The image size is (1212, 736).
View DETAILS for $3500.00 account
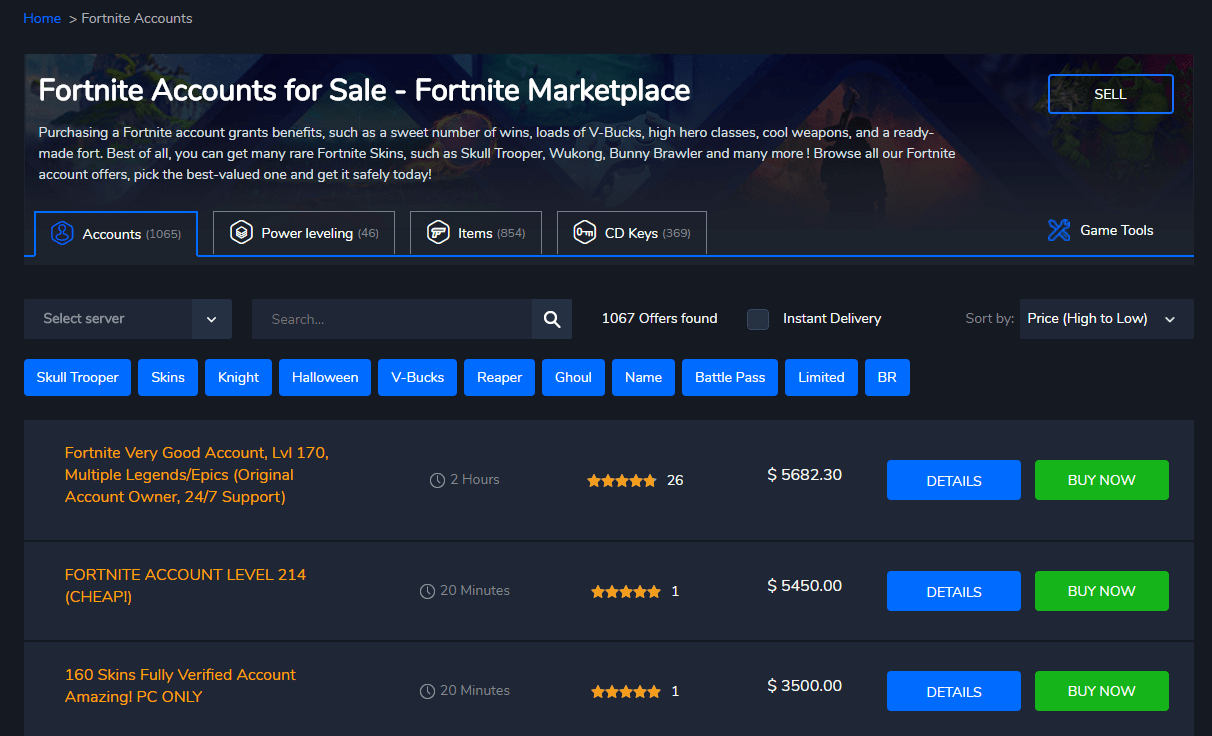click(x=954, y=691)
